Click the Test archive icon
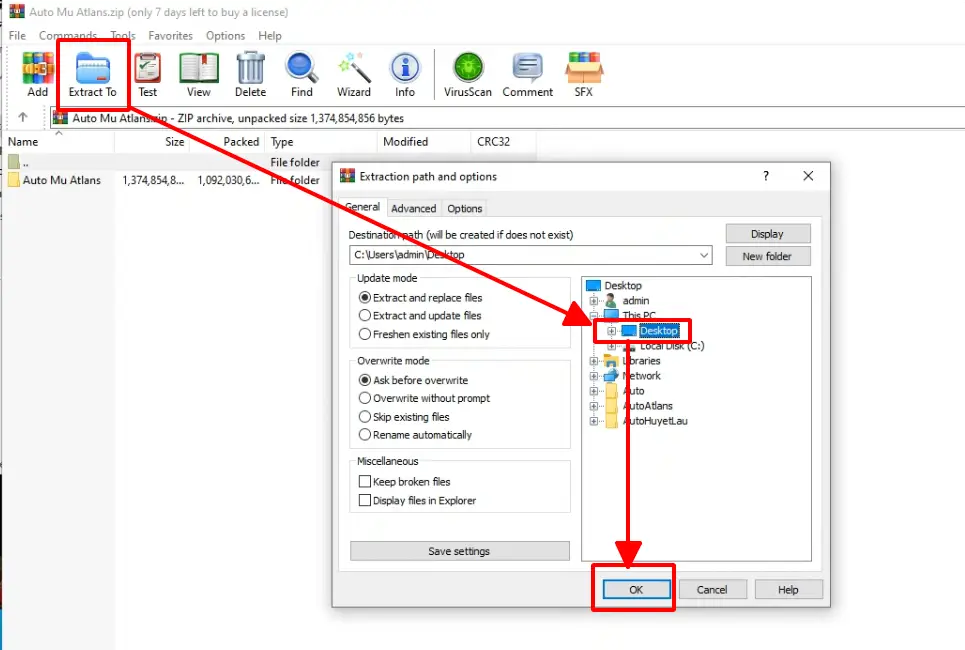 [148, 68]
